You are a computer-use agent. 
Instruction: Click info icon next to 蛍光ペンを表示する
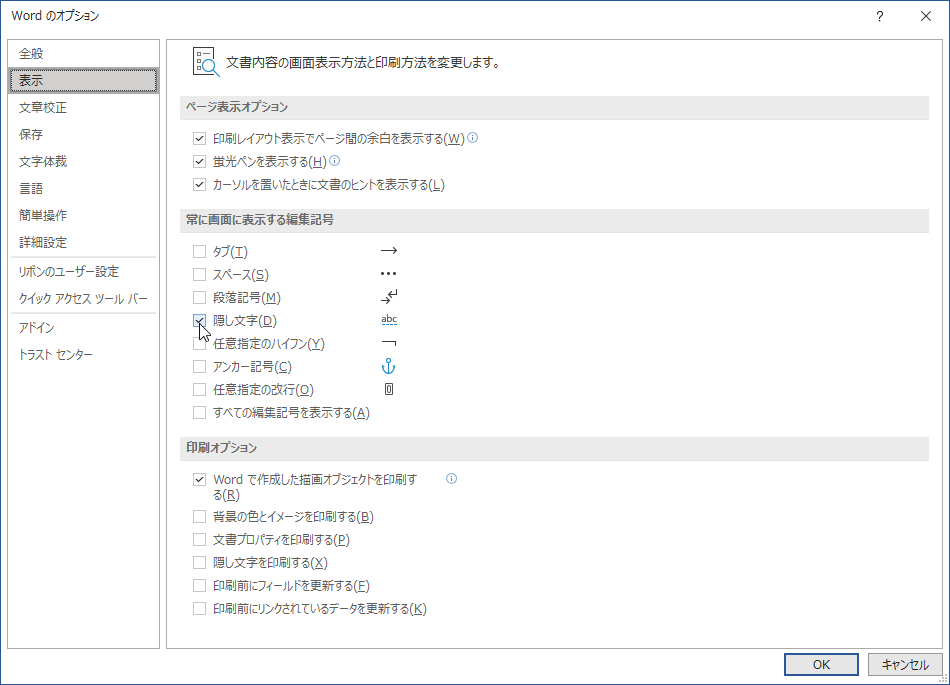(x=334, y=160)
